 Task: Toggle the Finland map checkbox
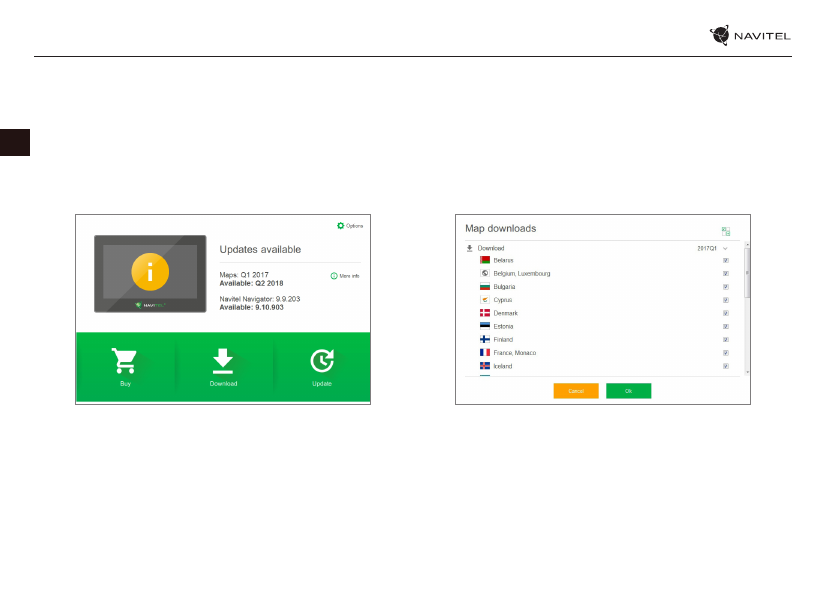(726, 340)
